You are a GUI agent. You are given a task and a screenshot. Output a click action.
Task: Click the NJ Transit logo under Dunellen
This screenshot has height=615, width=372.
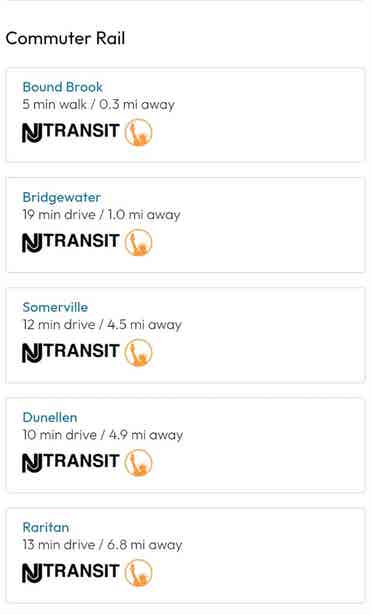pos(71,462)
